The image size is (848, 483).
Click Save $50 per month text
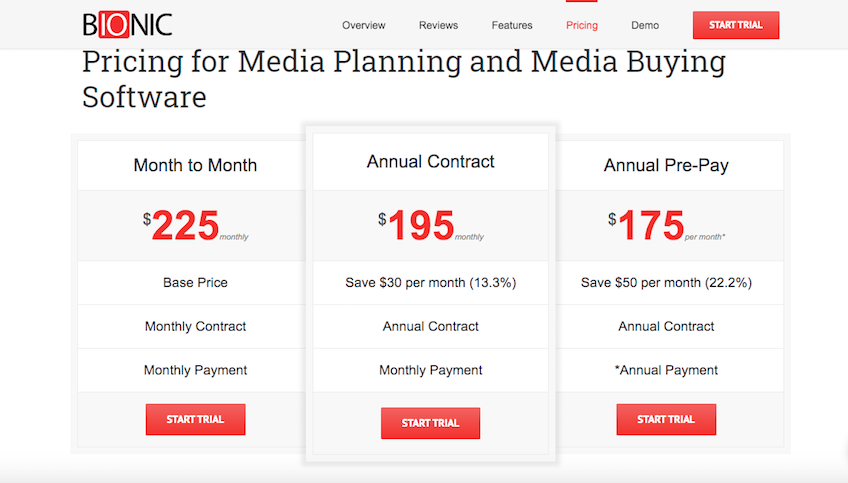click(666, 282)
